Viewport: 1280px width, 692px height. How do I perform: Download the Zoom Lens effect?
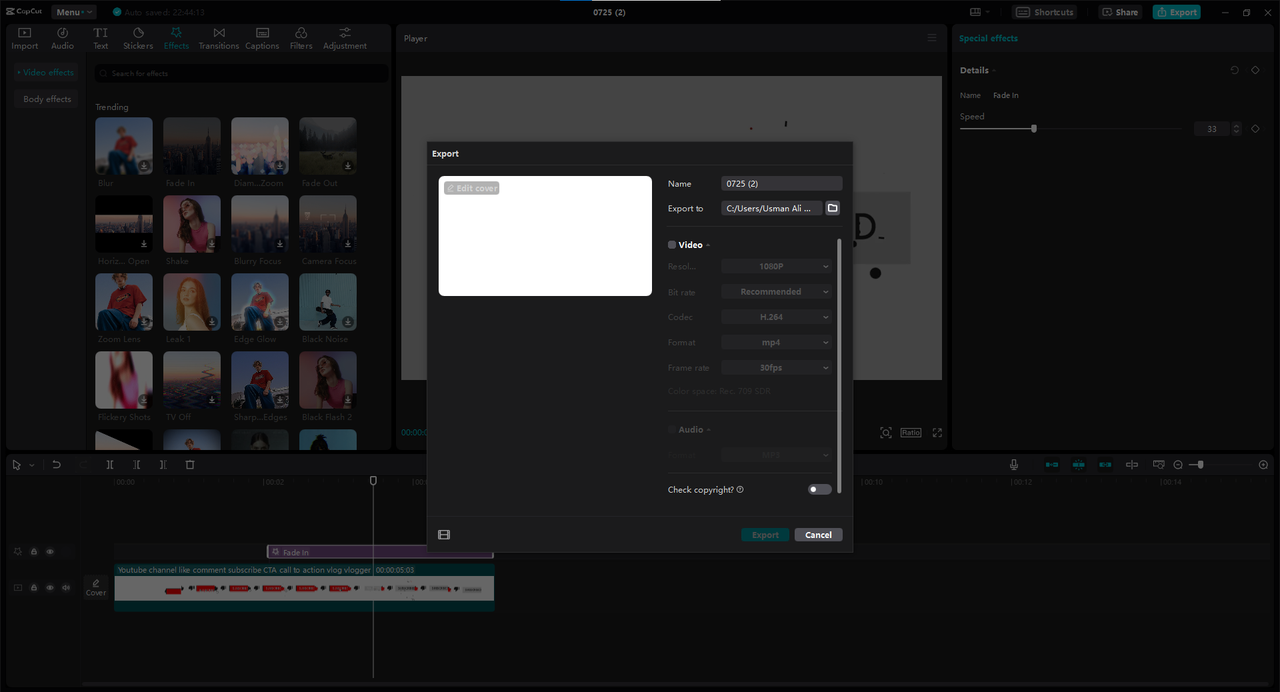(144, 322)
